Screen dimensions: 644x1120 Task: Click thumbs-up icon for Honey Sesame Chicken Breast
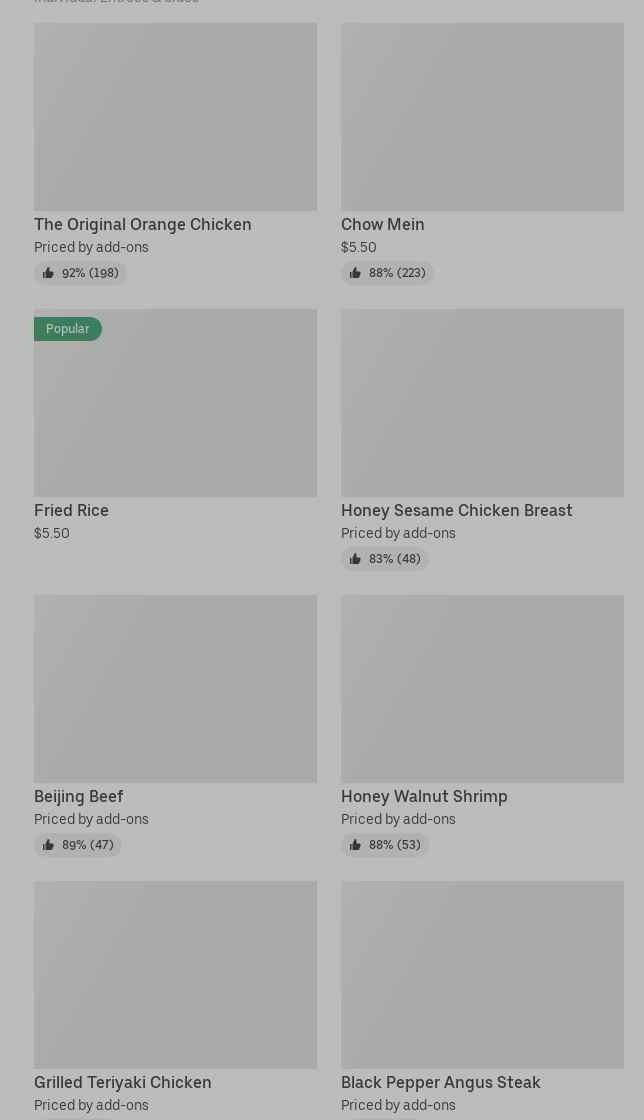click(x=355, y=559)
